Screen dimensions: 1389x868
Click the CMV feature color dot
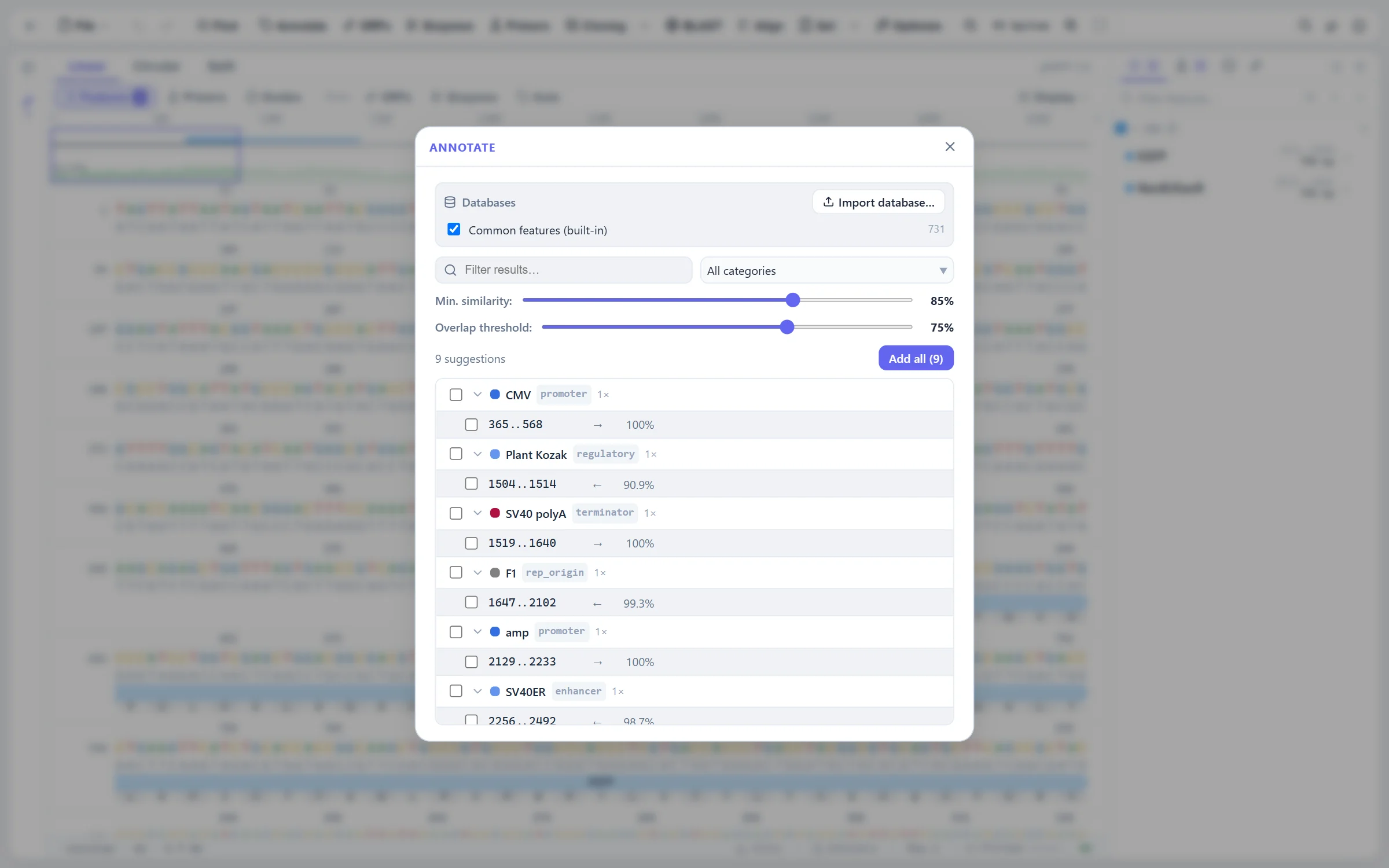(x=495, y=395)
